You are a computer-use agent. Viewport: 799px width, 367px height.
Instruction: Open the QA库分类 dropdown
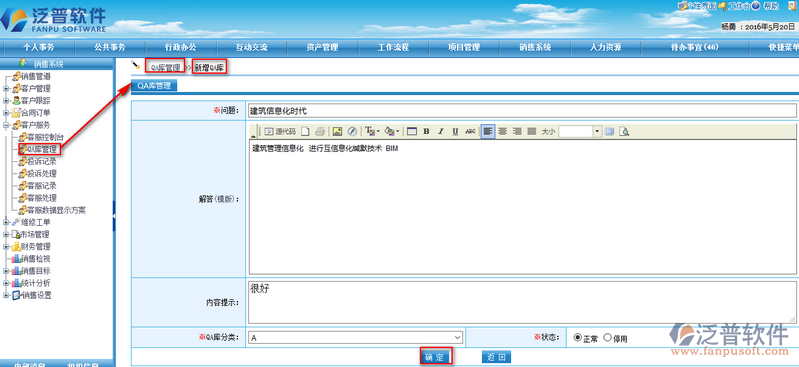point(356,337)
